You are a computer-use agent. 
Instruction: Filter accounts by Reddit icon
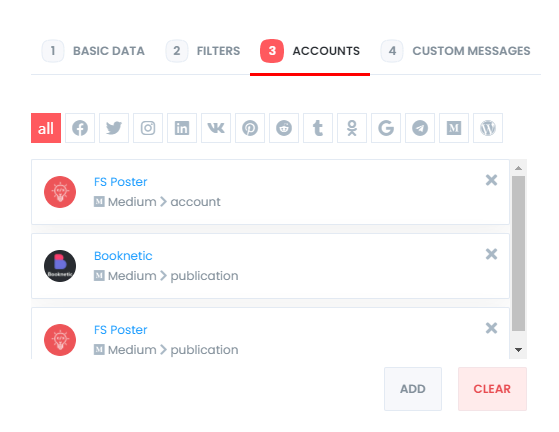tap(284, 128)
